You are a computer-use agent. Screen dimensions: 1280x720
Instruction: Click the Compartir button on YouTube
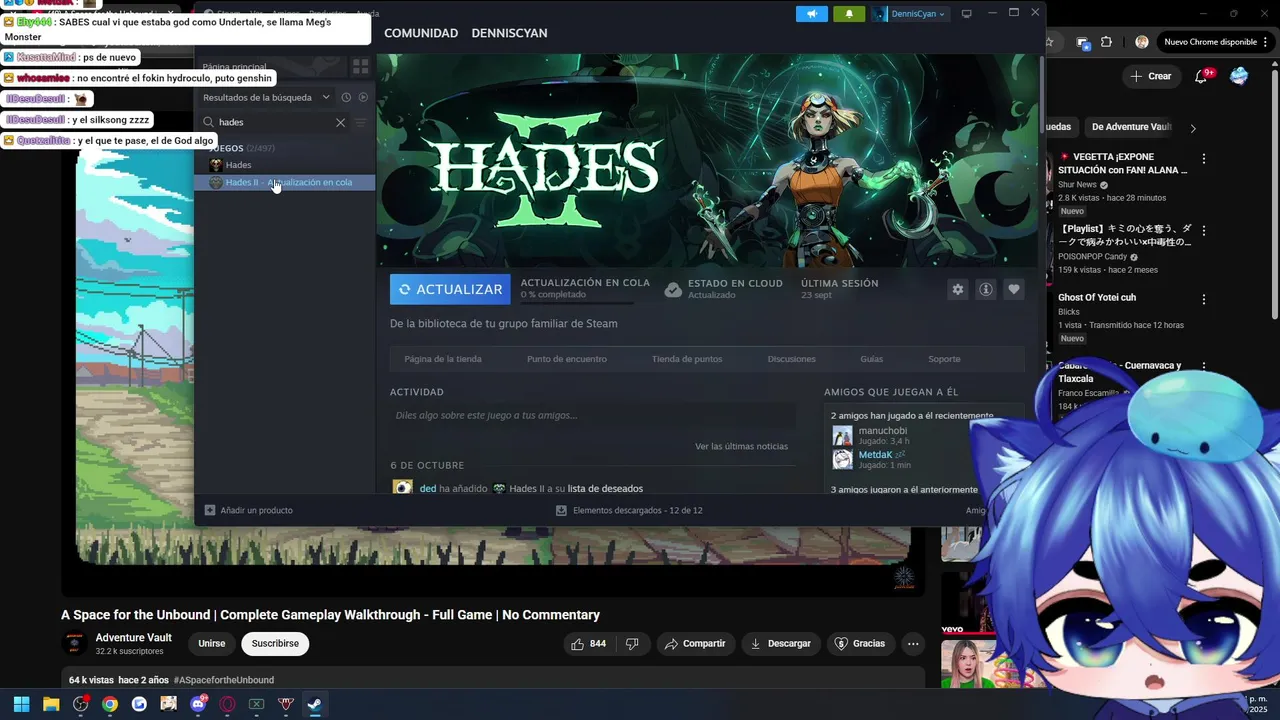[695, 644]
